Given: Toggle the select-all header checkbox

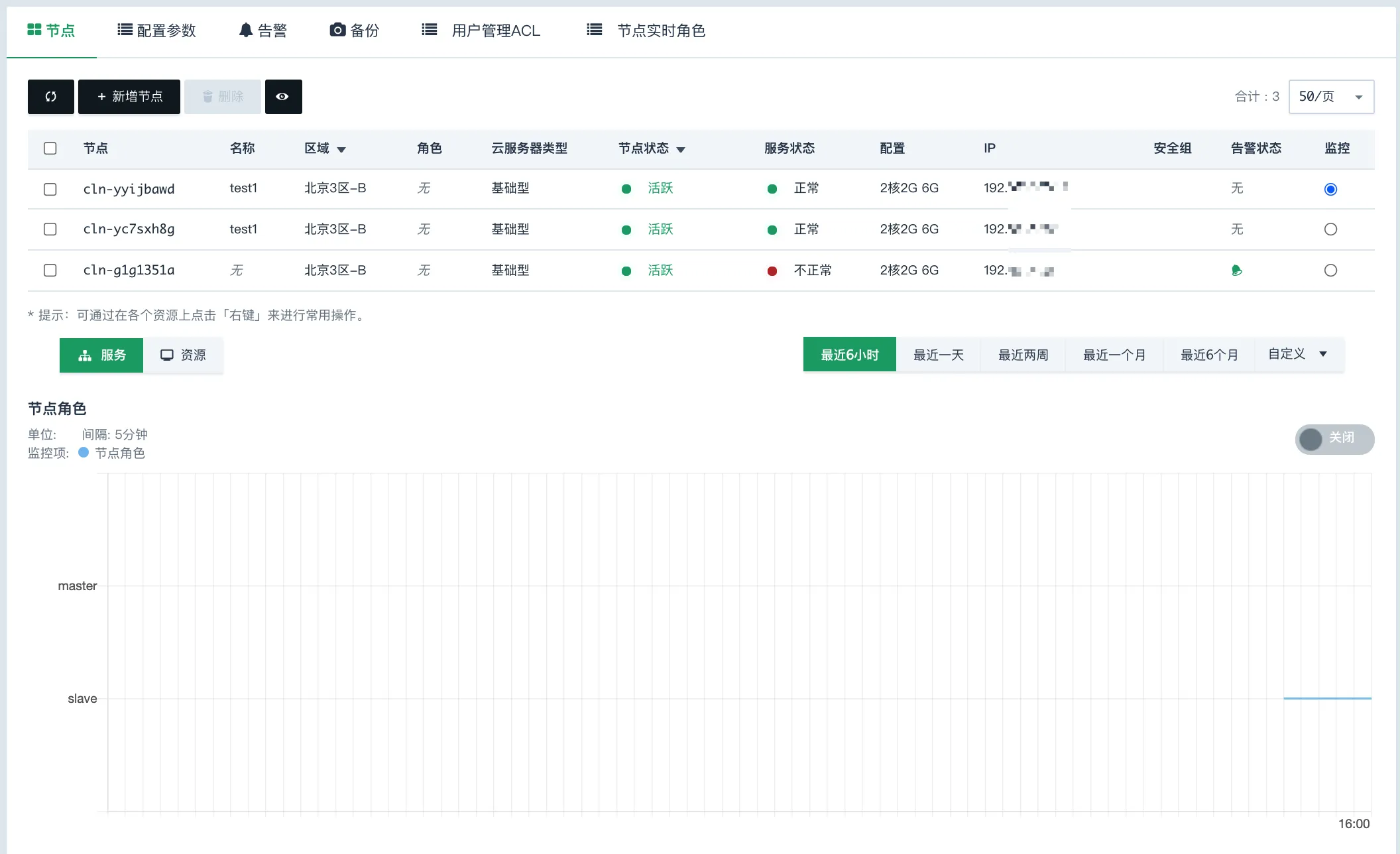Looking at the screenshot, I should click(50, 149).
